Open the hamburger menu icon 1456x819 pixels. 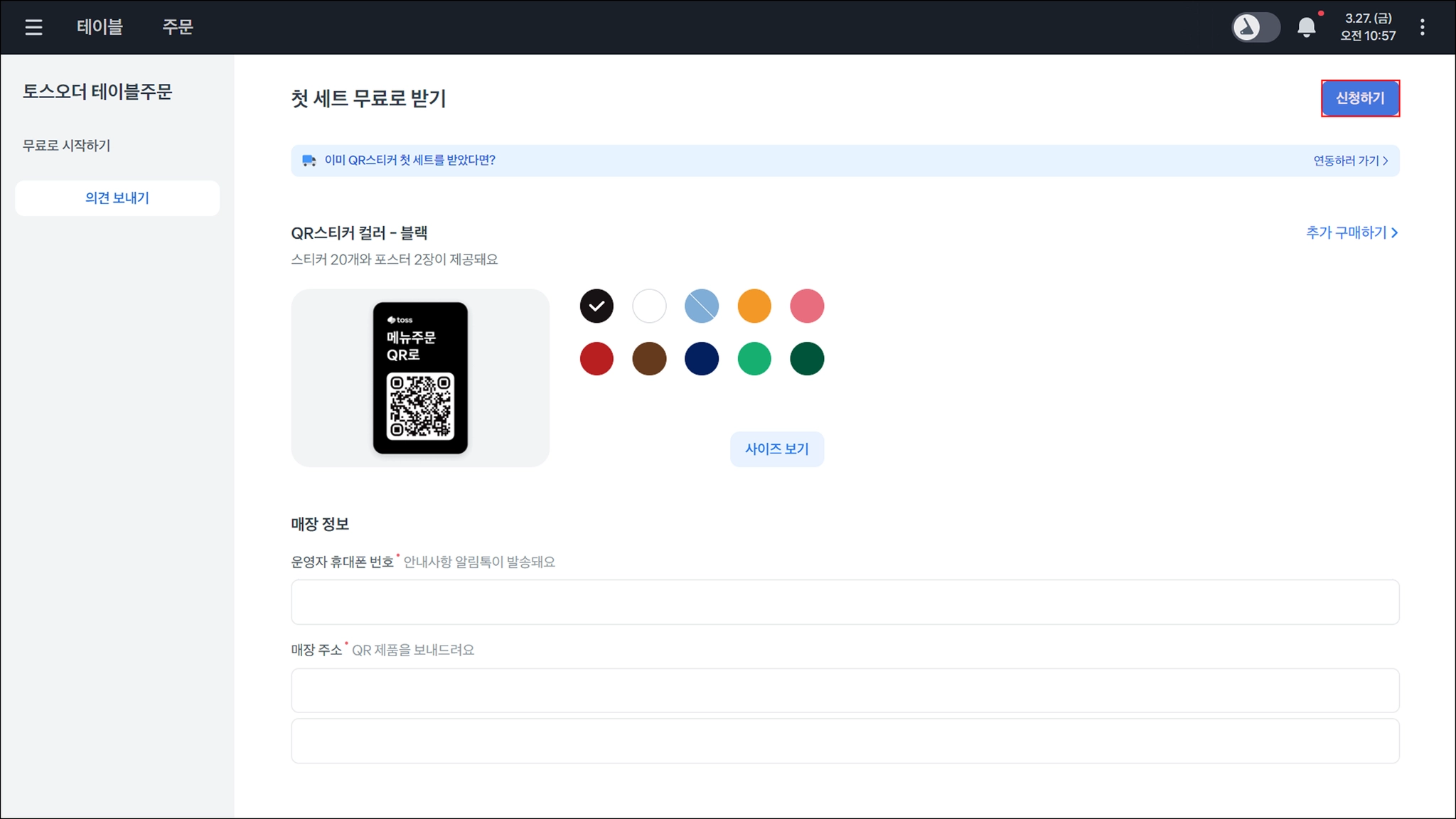tap(33, 27)
